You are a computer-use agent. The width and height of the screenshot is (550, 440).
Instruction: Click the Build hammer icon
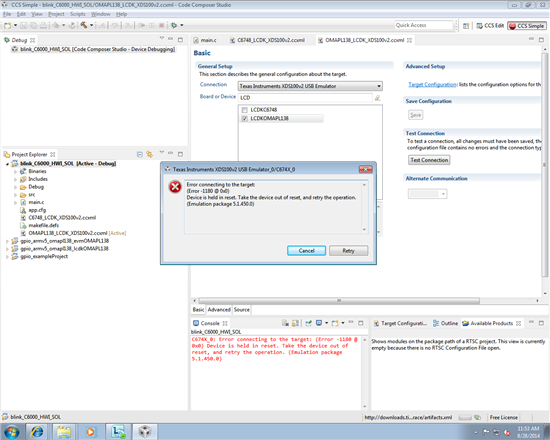83,25
